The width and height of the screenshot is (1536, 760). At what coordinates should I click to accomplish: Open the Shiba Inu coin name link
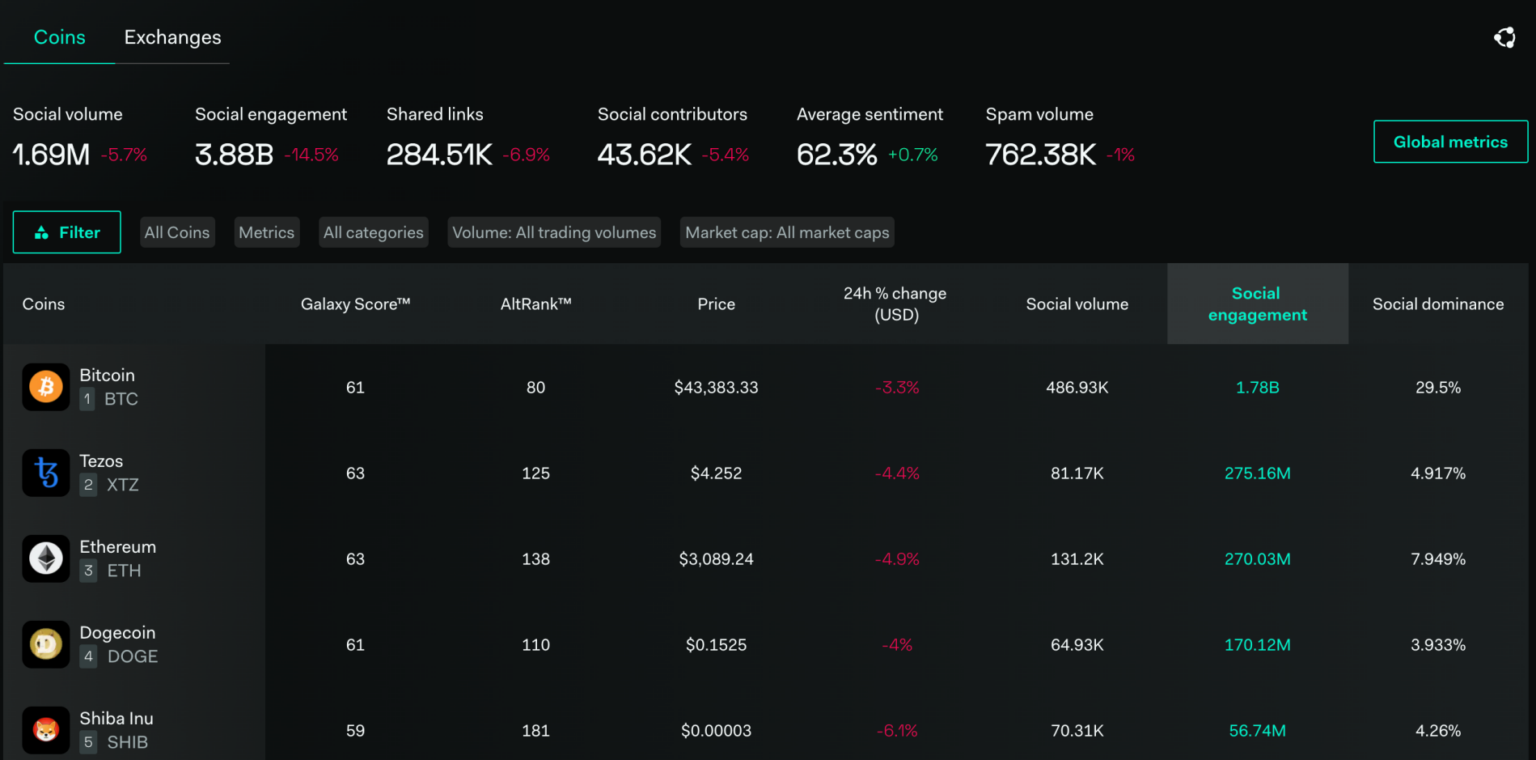(x=116, y=719)
